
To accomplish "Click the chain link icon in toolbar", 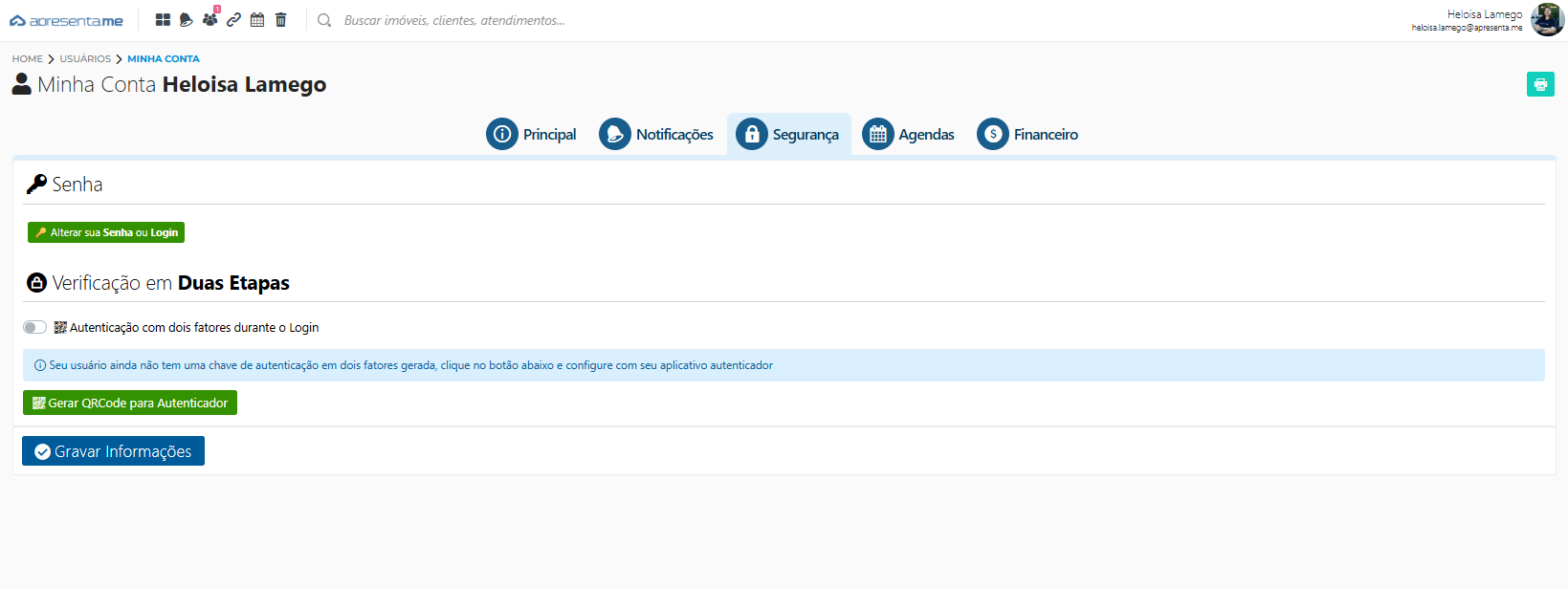I will [233, 20].
